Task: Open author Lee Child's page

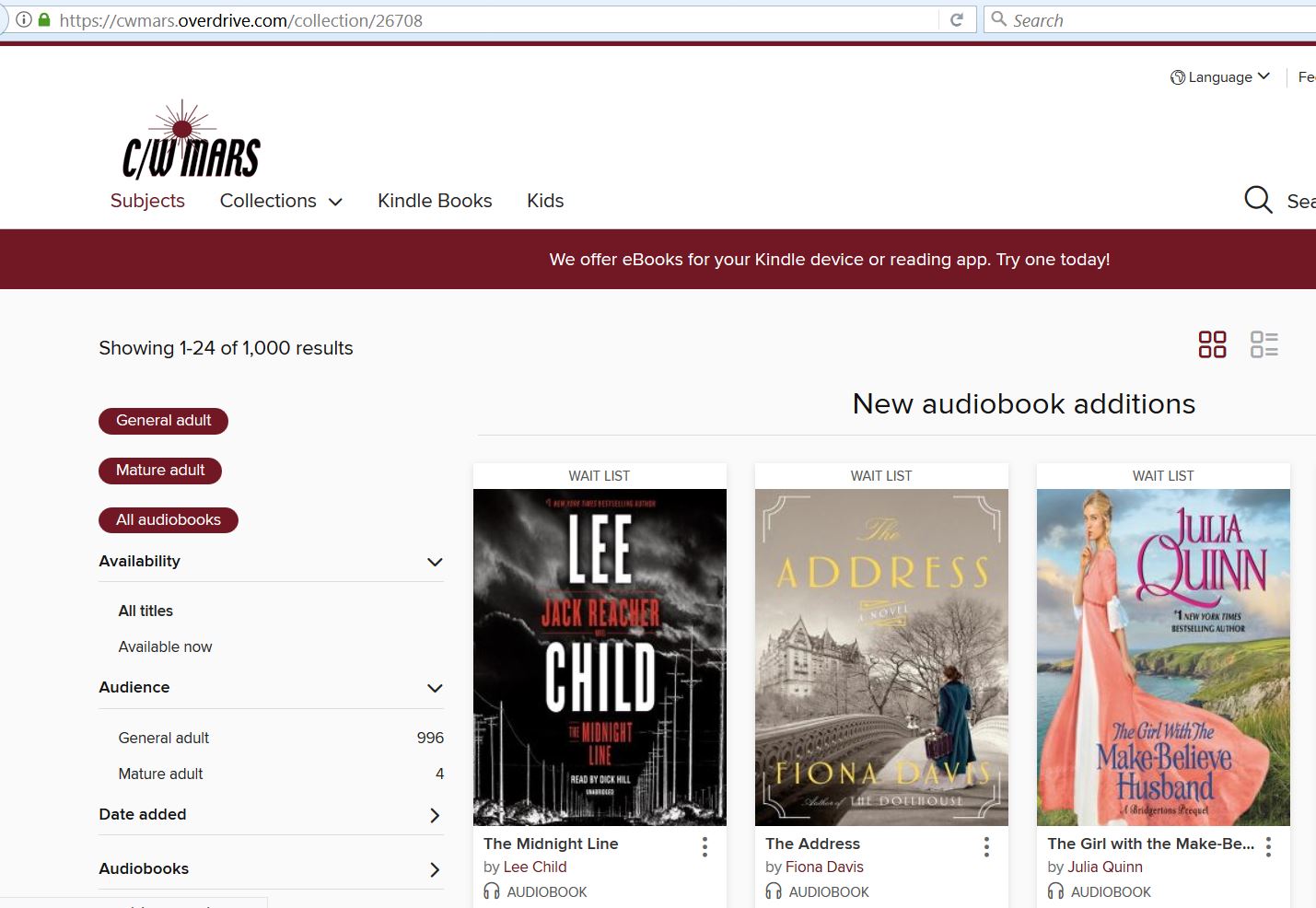Action: click(535, 867)
